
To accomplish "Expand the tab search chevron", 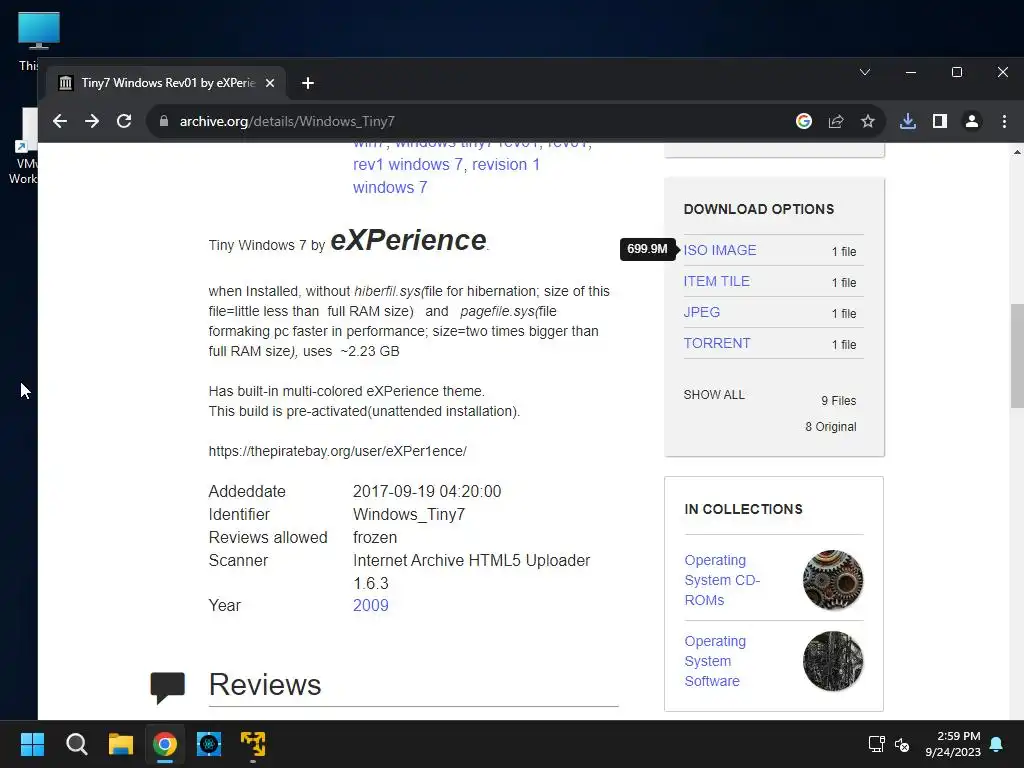I will (865, 72).
